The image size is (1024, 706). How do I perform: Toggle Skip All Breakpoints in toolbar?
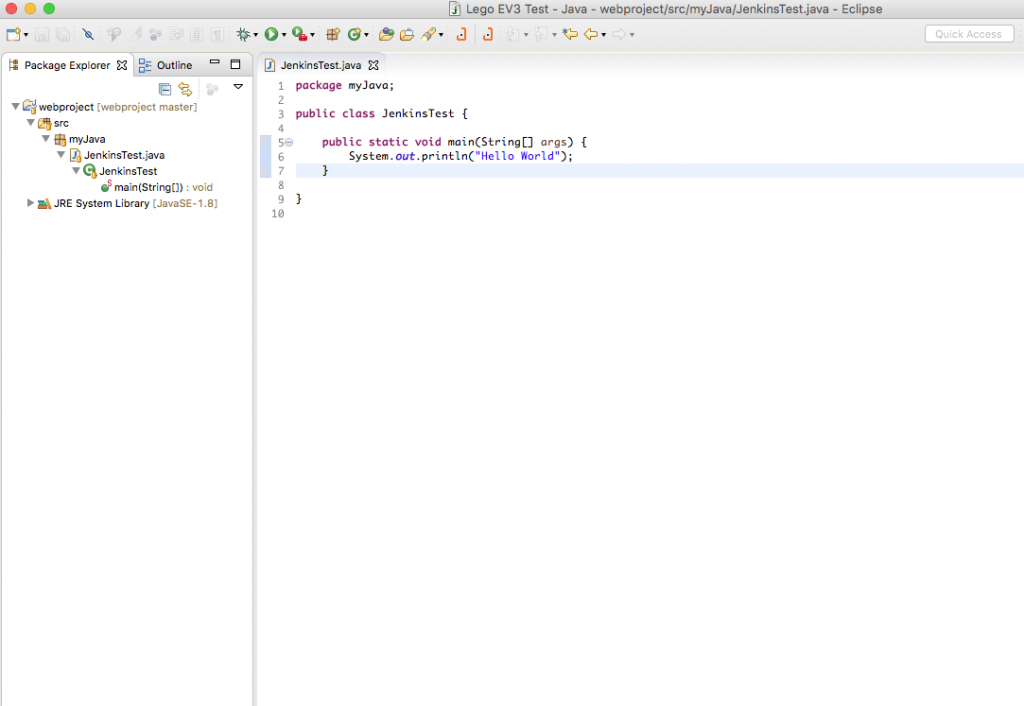click(88, 33)
